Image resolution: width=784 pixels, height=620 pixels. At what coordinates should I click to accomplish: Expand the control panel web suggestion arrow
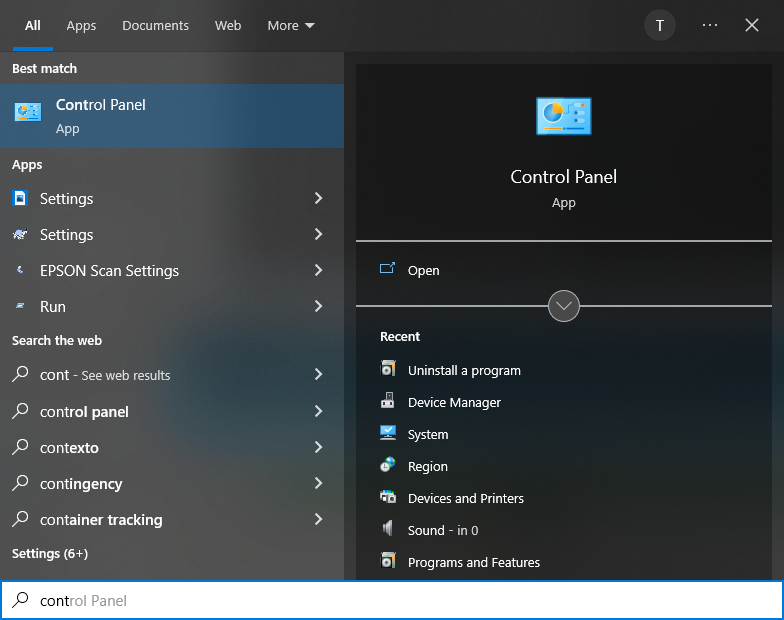click(318, 411)
